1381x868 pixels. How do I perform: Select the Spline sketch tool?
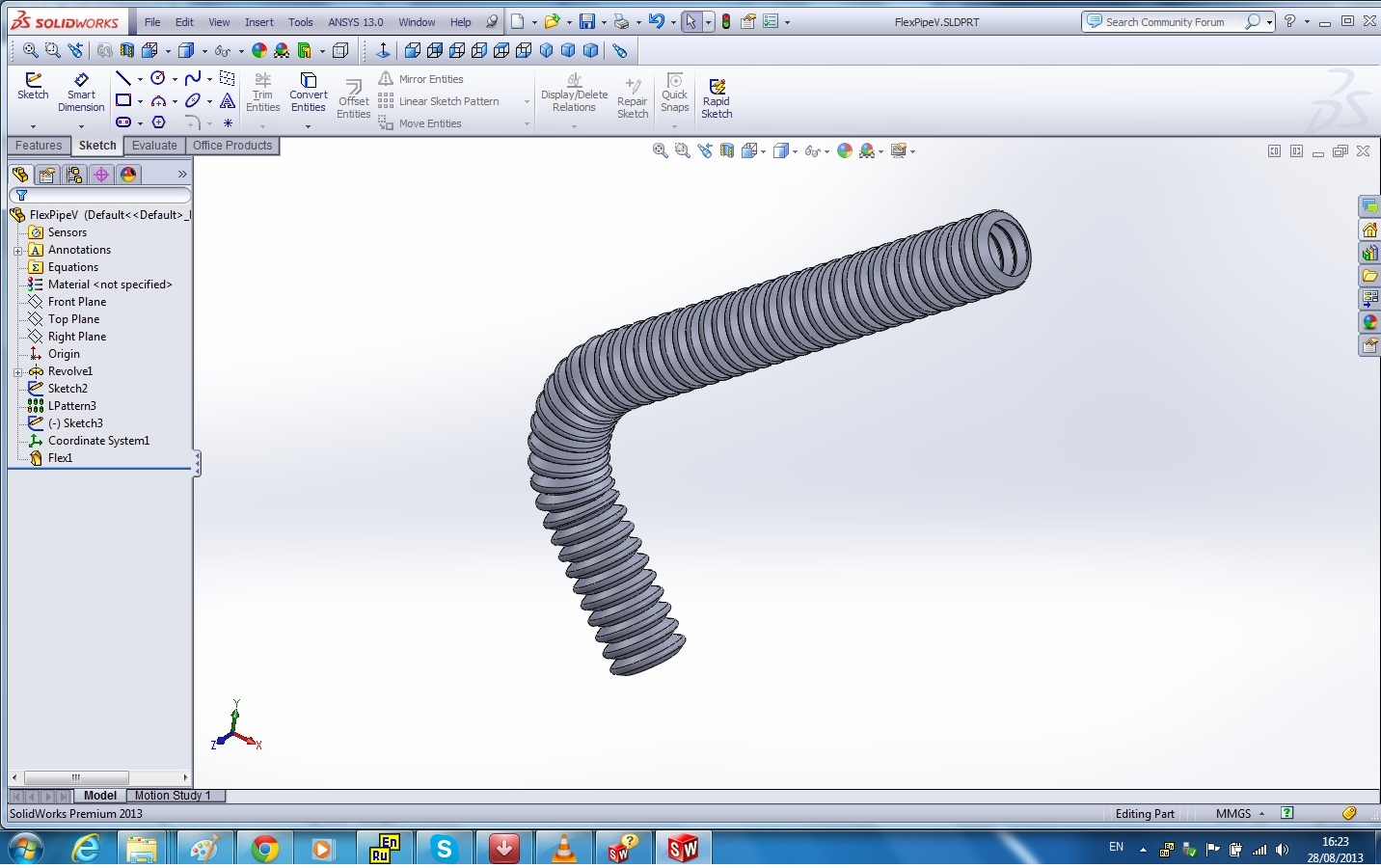pyautogui.click(x=192, y=79)
